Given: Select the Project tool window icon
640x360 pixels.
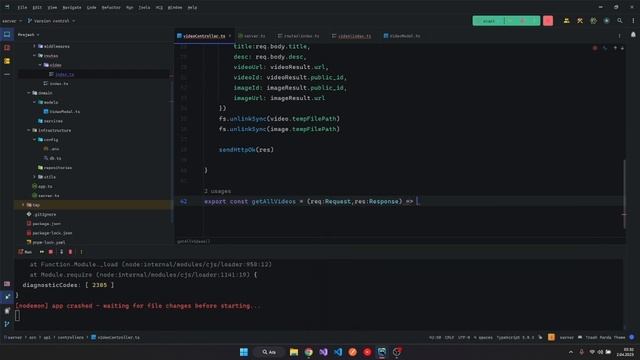Looking at the screenshot, I should pos(7,35).
